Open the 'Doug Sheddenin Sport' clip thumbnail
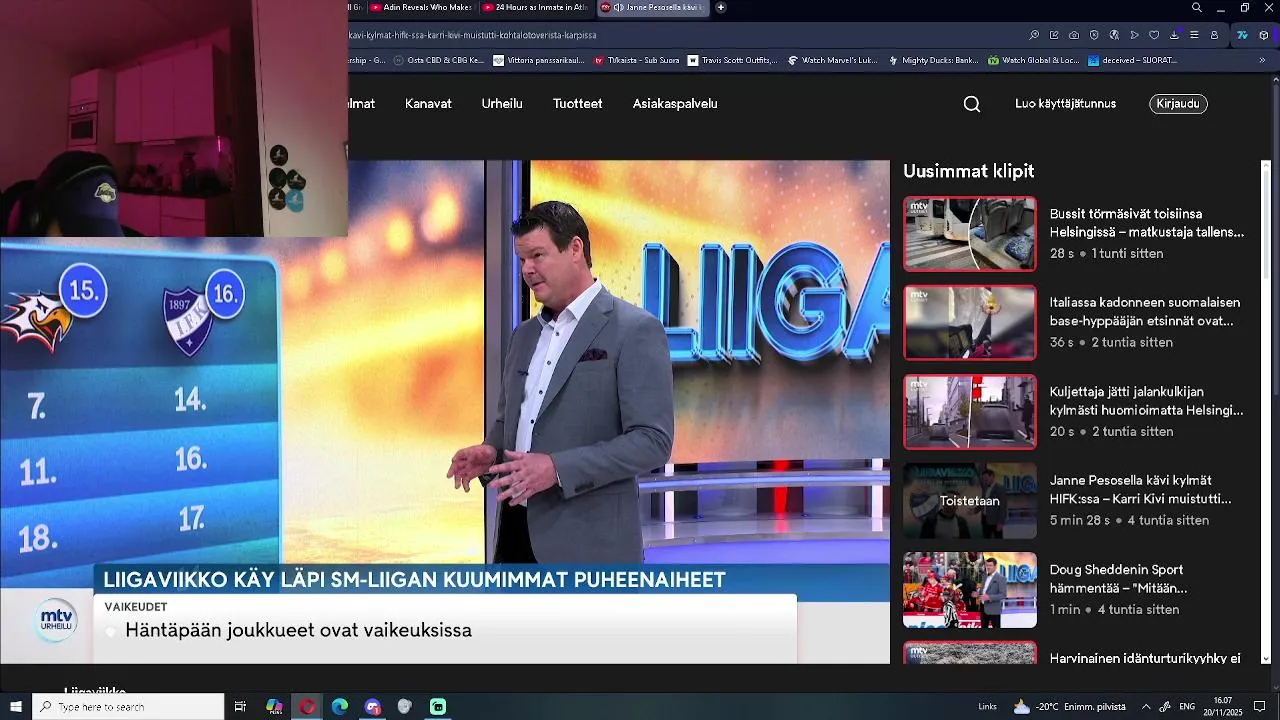Viewport: 1280px width, 720px height. 970,590
